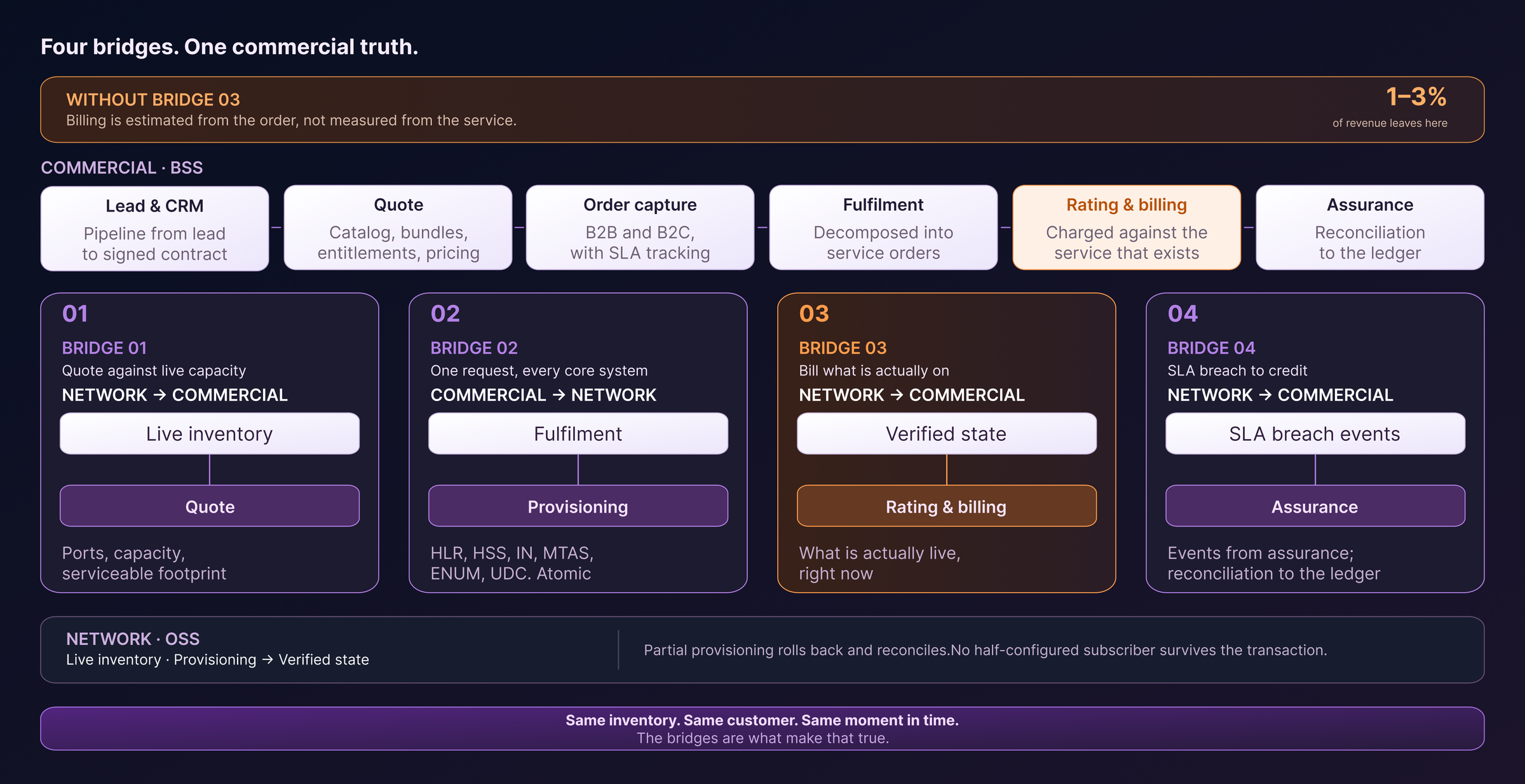Image resolution: width=1525 pixels, height=784 pixels.
Task: Select the SLA breach events box
Action: coord(1315,433)
